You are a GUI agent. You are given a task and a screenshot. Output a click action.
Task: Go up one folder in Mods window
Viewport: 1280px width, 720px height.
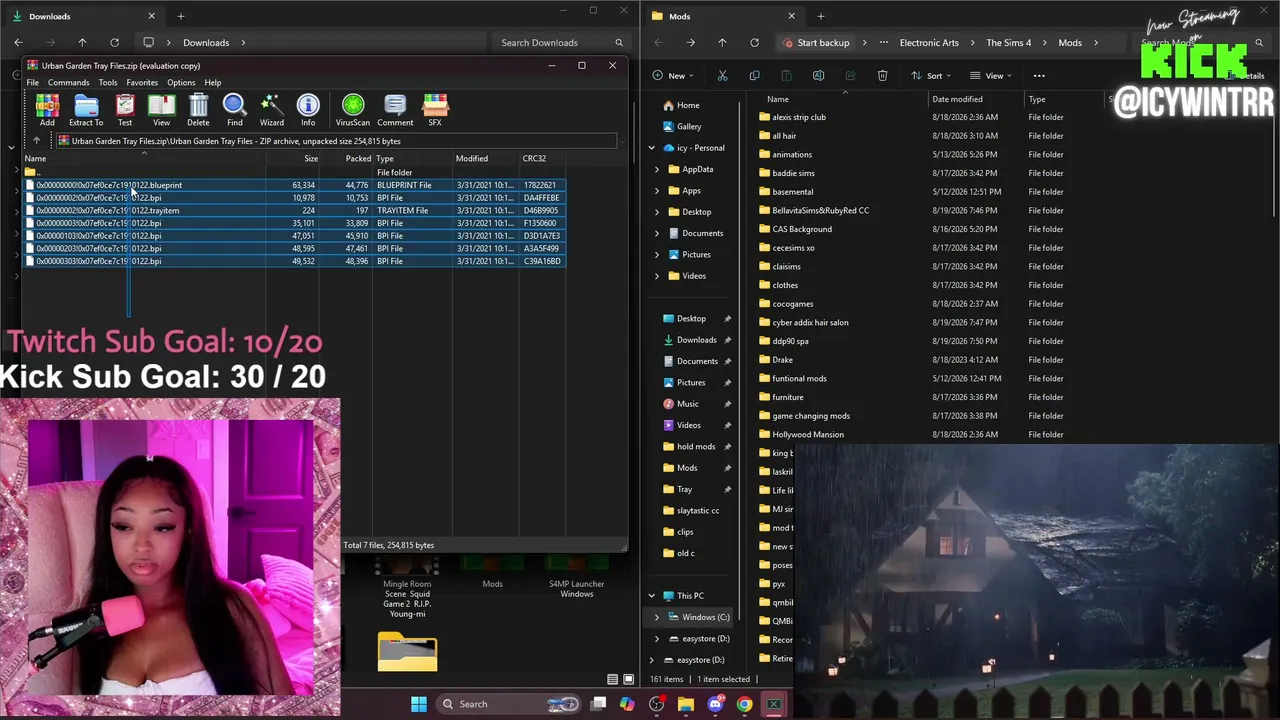pyautogui.click(x=722, y=43)
